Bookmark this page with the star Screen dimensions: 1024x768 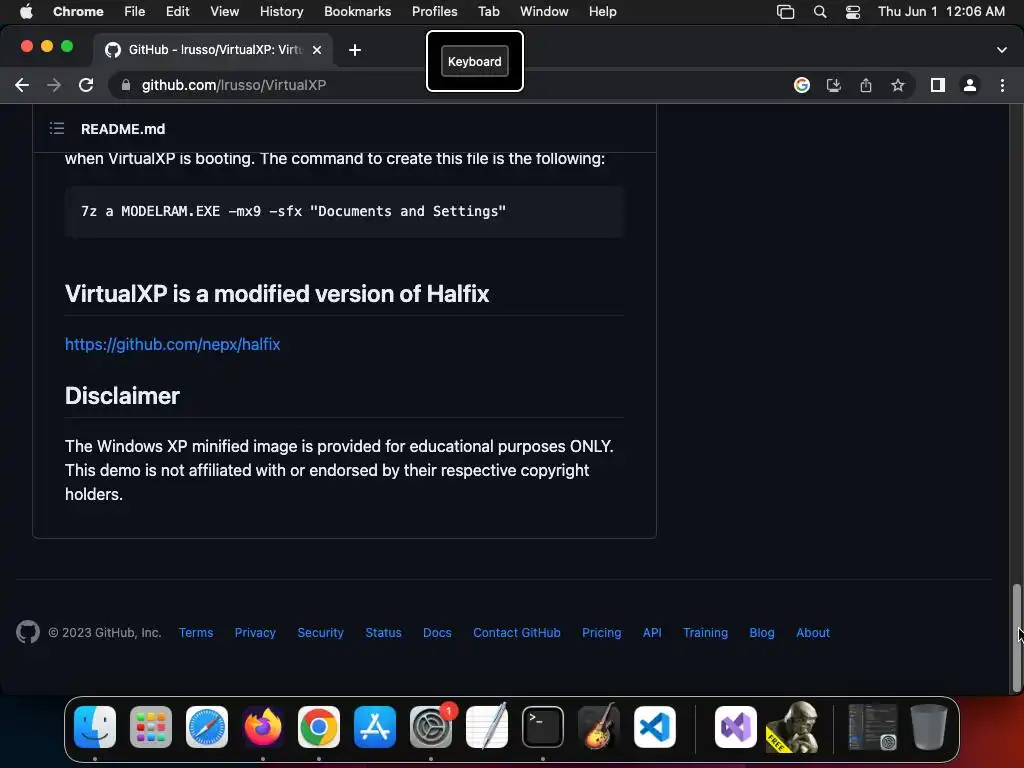898,85
